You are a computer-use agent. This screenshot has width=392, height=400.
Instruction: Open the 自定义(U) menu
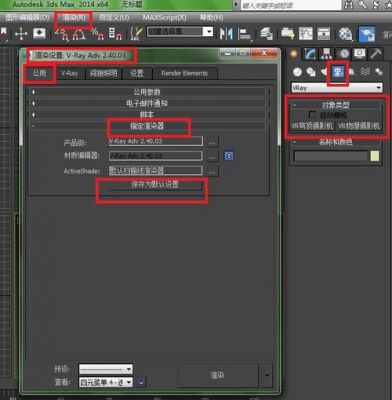point(114,18)
